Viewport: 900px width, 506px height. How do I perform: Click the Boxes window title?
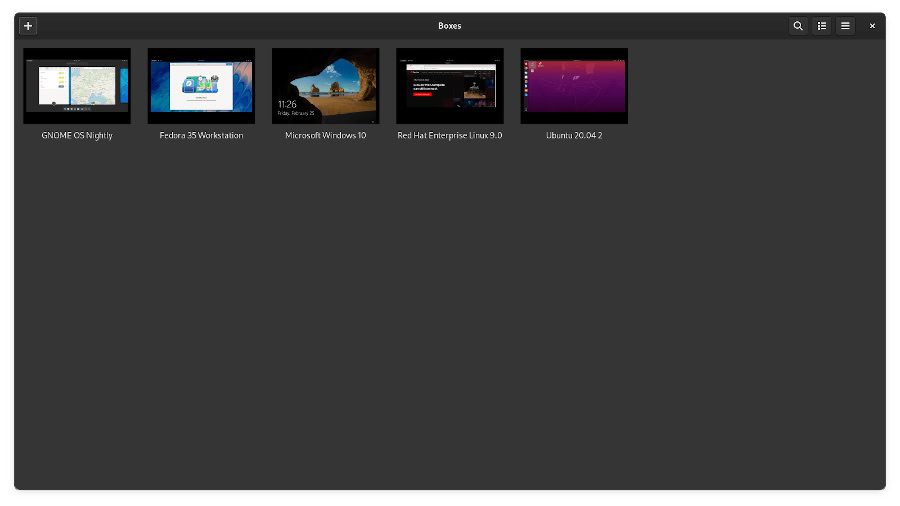click(x=449, y=26)
